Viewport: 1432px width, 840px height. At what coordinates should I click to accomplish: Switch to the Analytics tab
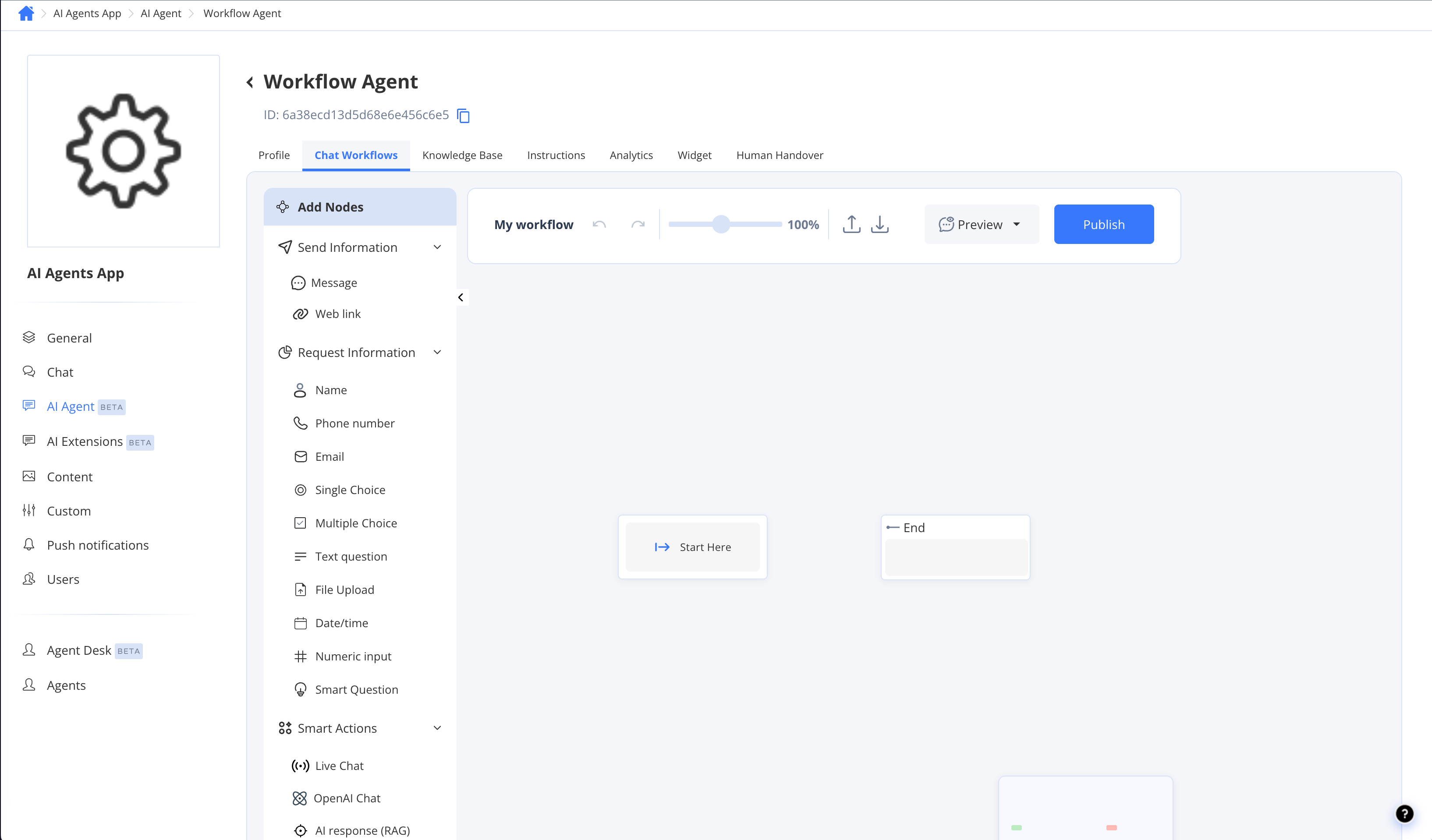pyautogui.click(x=631, y=155)
